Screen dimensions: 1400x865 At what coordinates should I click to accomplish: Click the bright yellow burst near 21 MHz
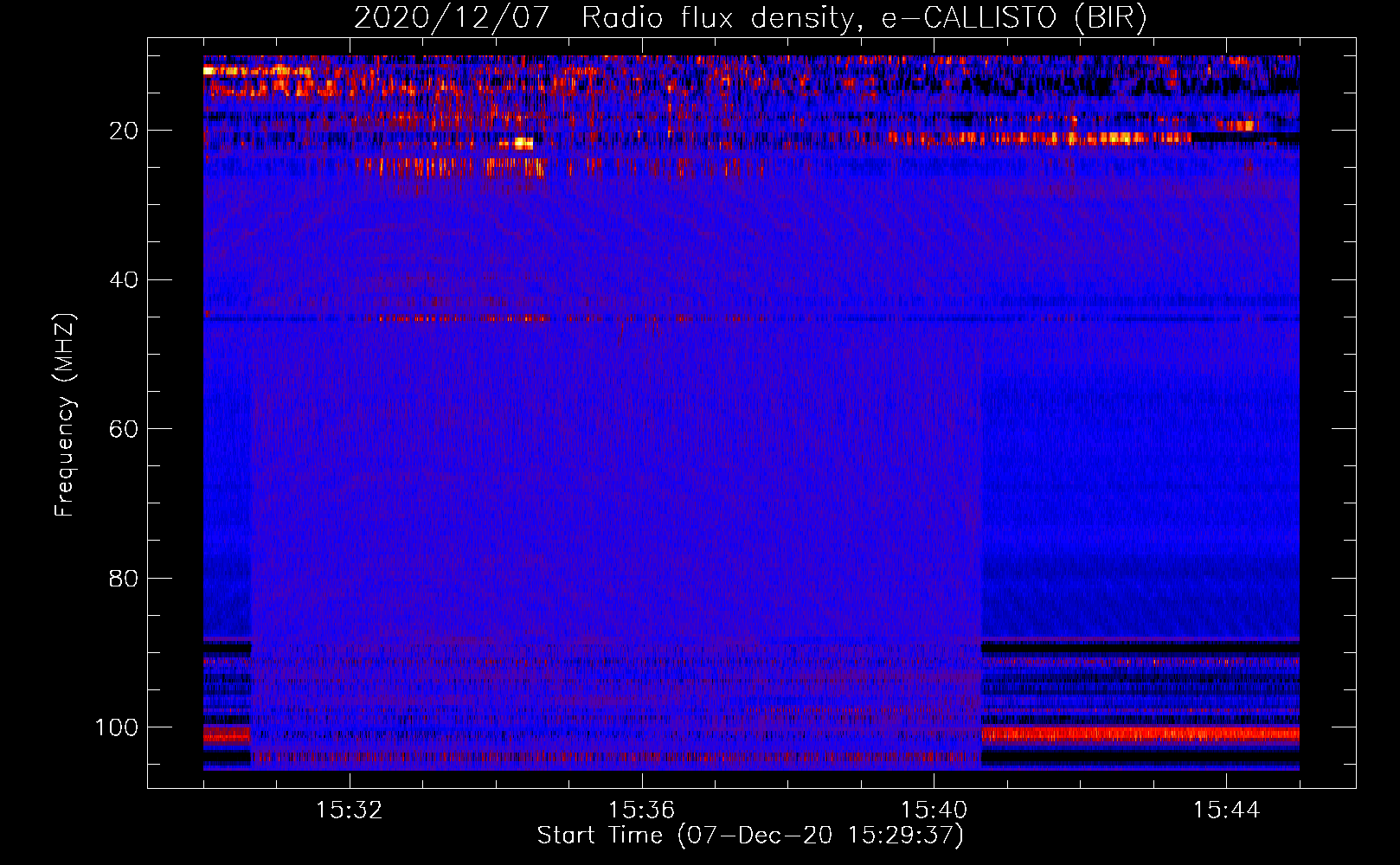[523, 144]
